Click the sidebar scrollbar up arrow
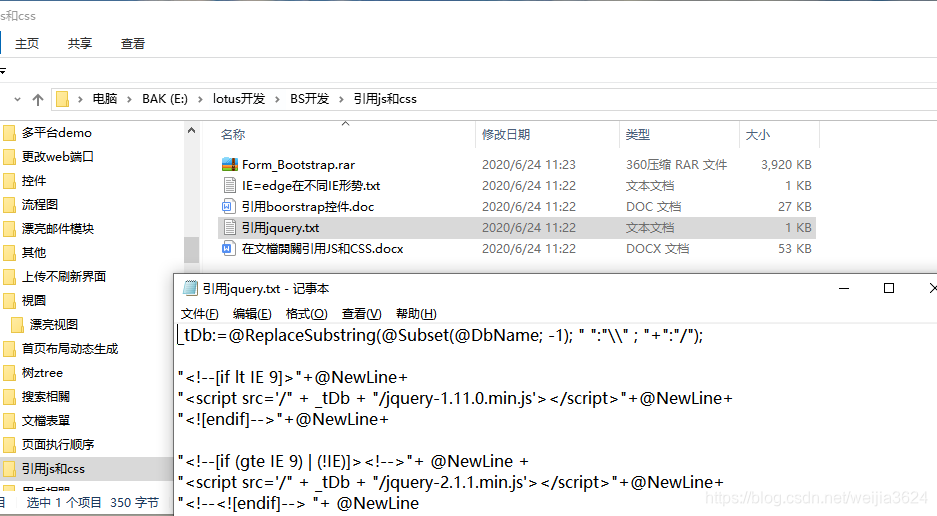 coord(191,130)
